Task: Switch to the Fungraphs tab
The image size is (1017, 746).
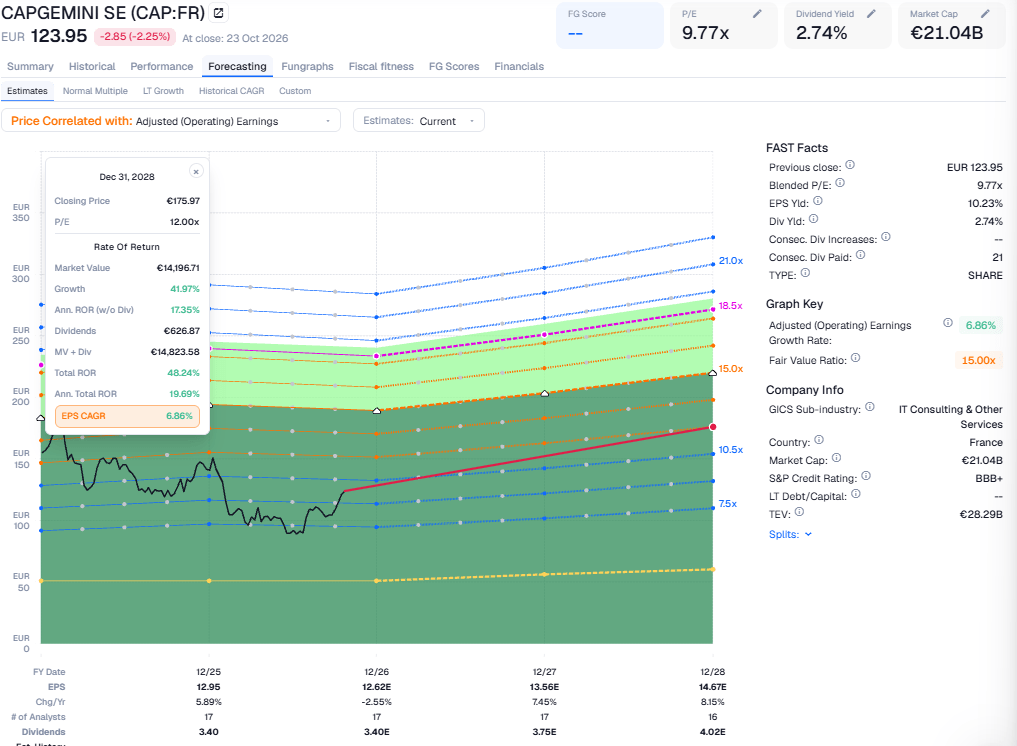Action: point(307,66)
